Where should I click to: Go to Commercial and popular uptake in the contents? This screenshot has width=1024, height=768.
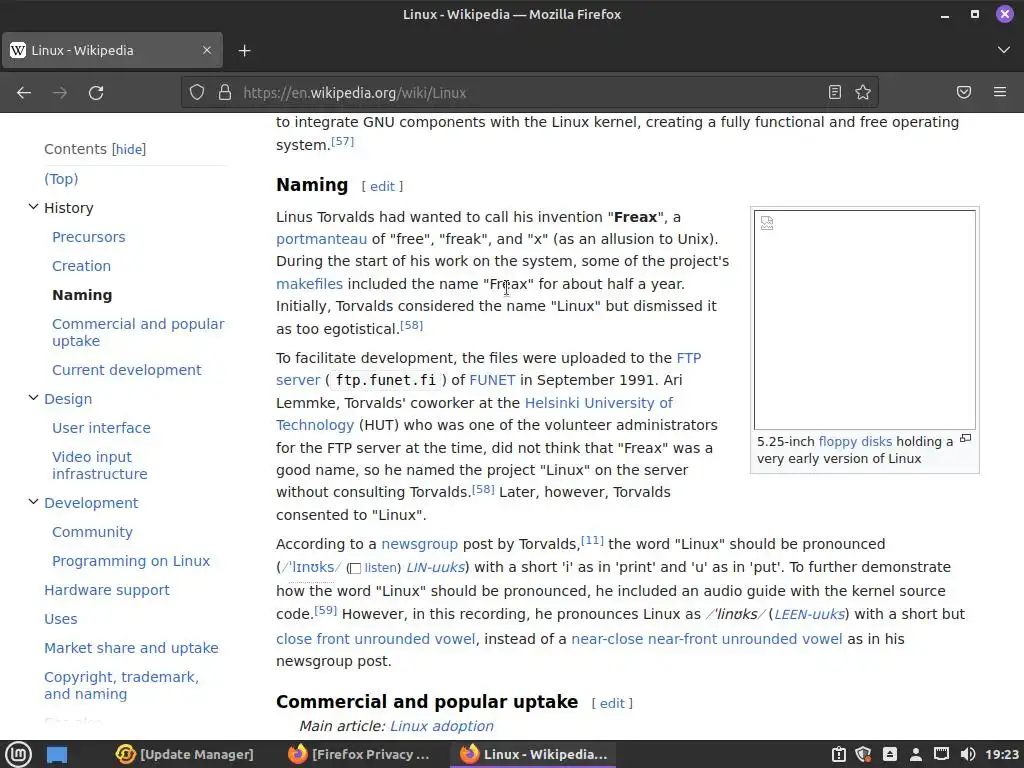tap(138, 332)
